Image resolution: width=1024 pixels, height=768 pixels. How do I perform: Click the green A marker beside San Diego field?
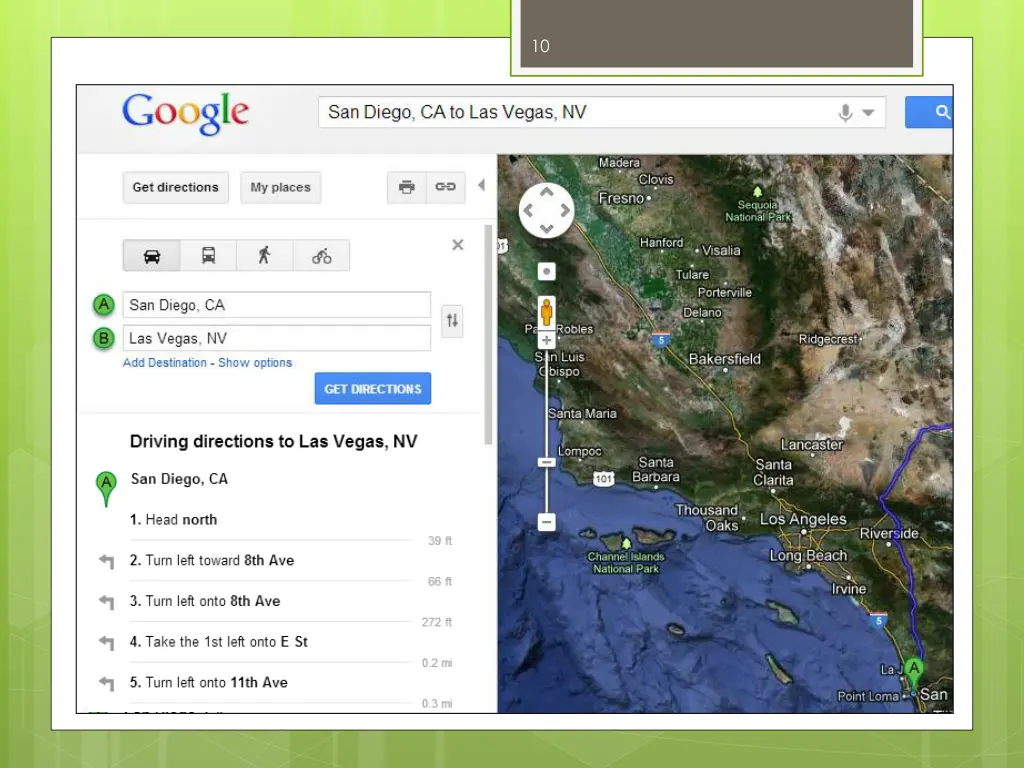(104, 304)
